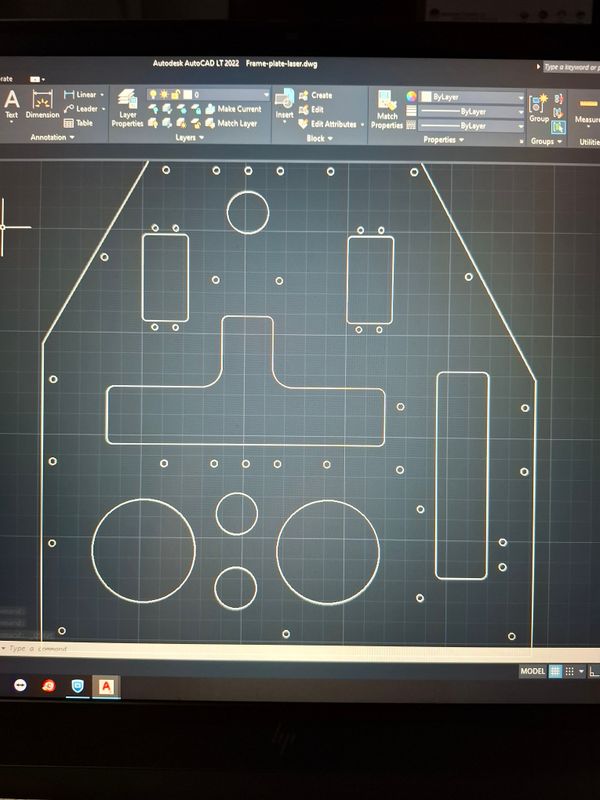This screenshot has height=800, width=600.
Task: Click Match Layer button
Action: tap(231, 123)
